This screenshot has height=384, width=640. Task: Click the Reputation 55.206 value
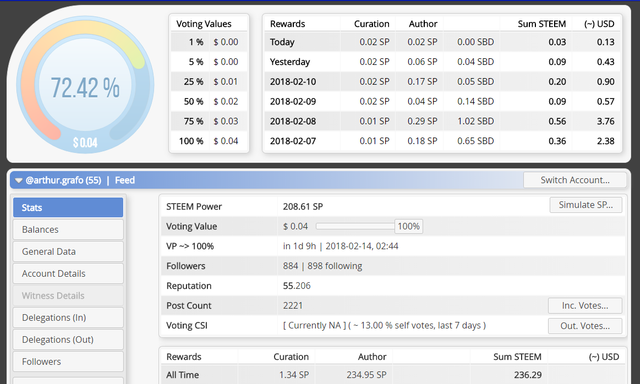point(297,286)
